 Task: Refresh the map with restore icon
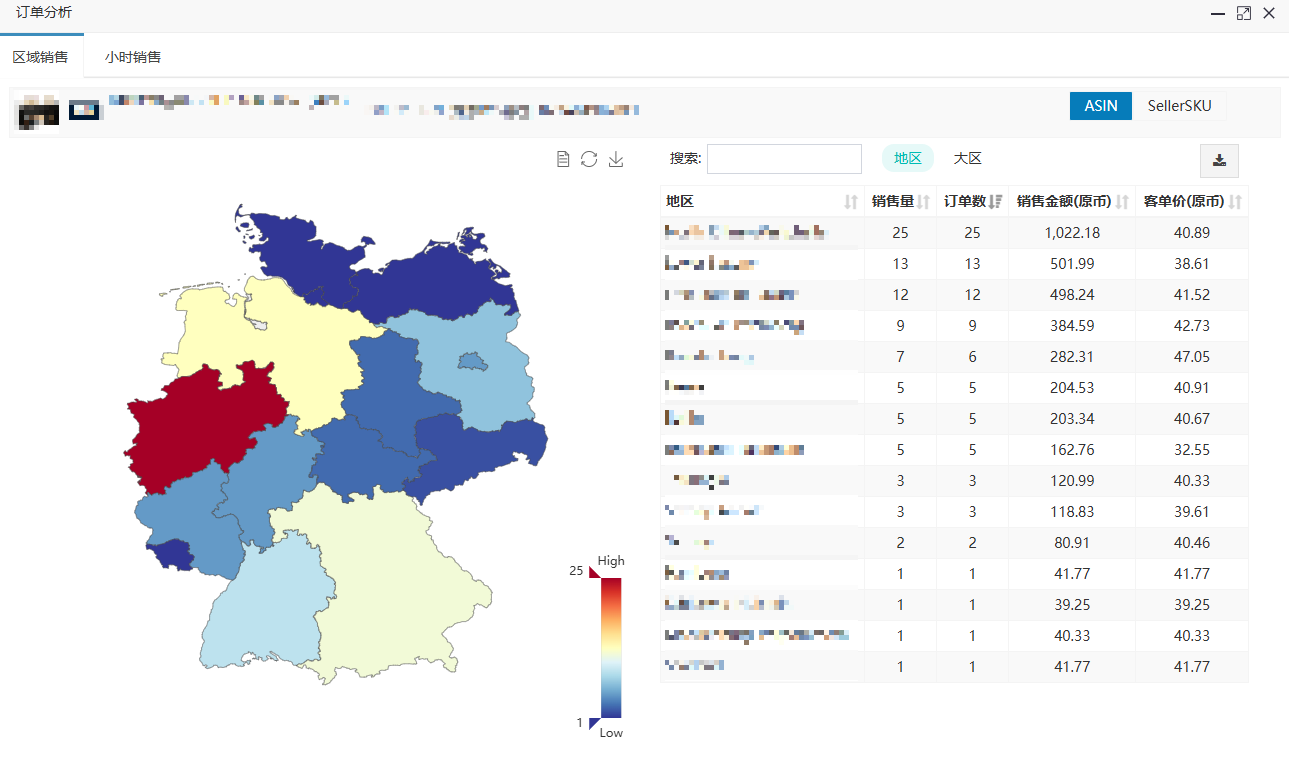(589, 159)
